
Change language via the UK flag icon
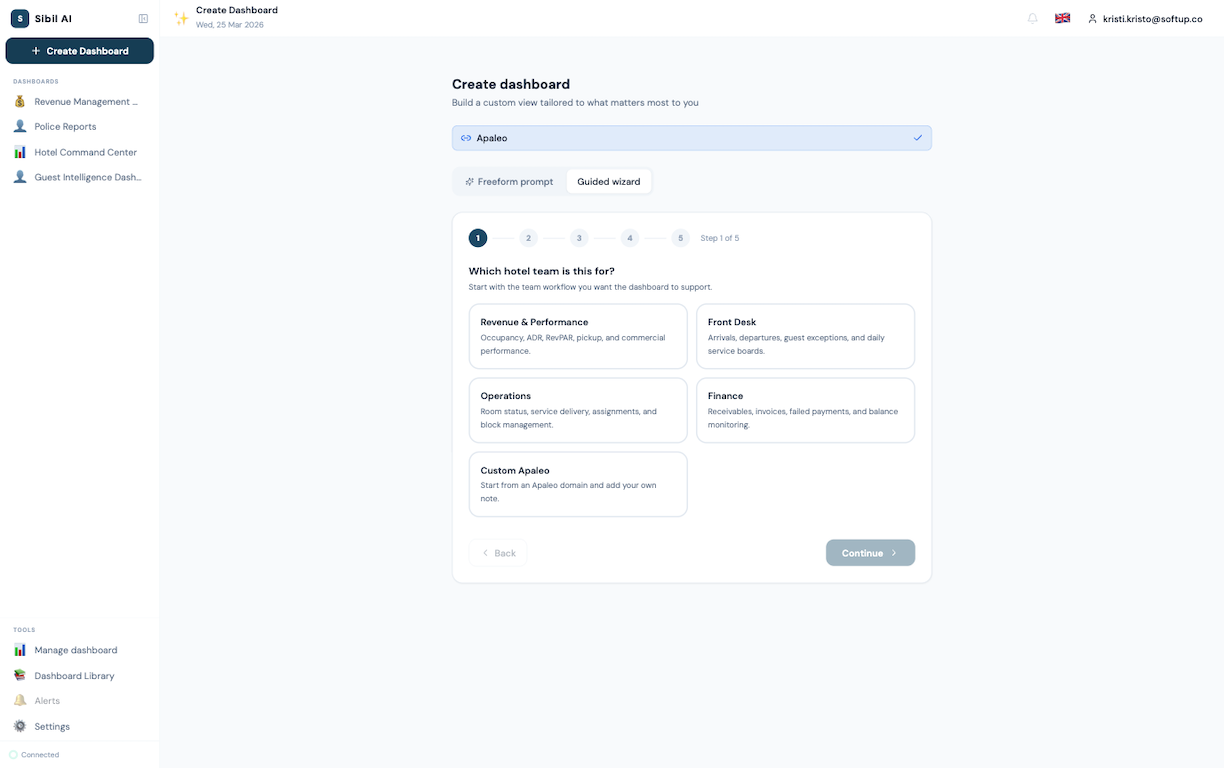coord(1062,18)
